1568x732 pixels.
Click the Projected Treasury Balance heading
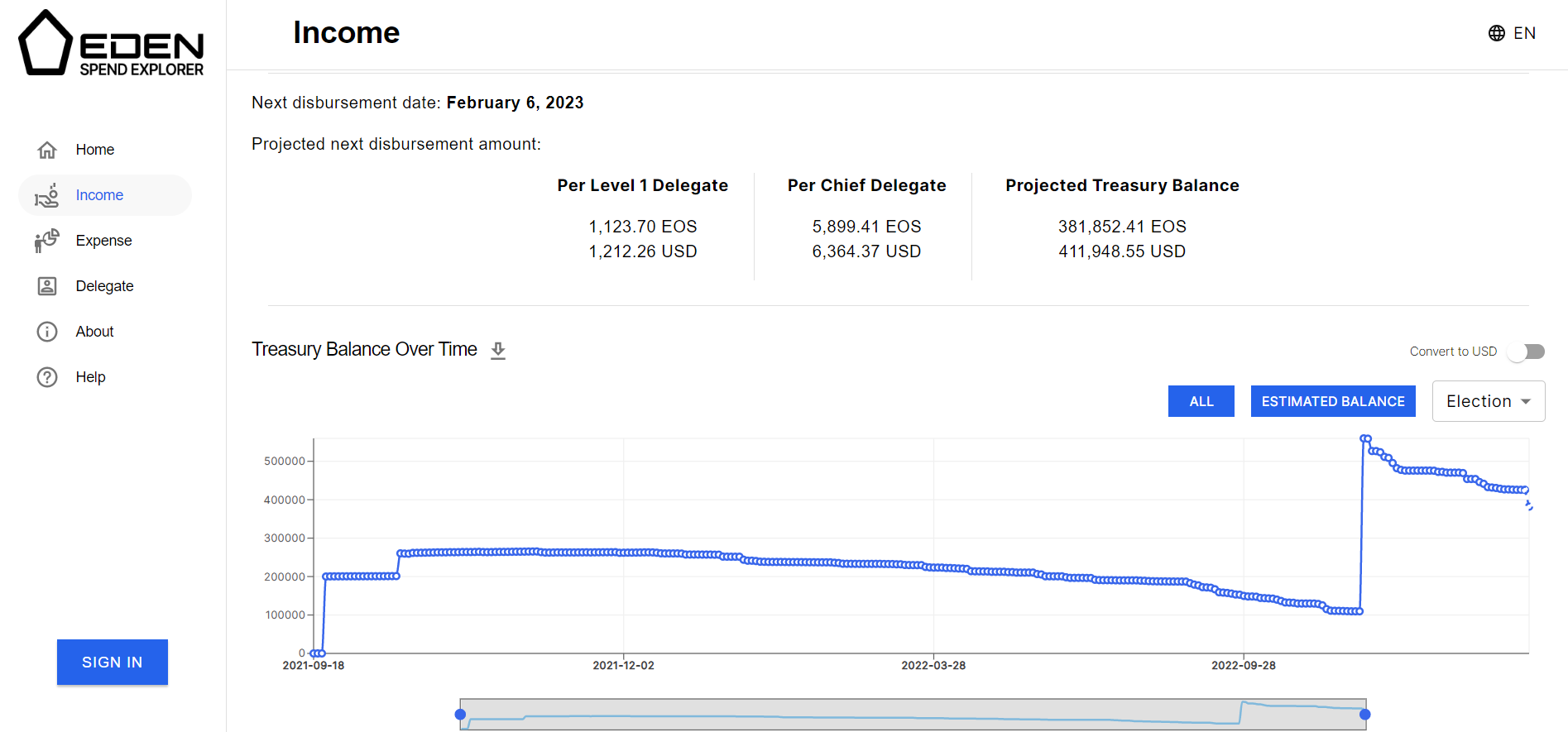click(x=1122, y=185)
